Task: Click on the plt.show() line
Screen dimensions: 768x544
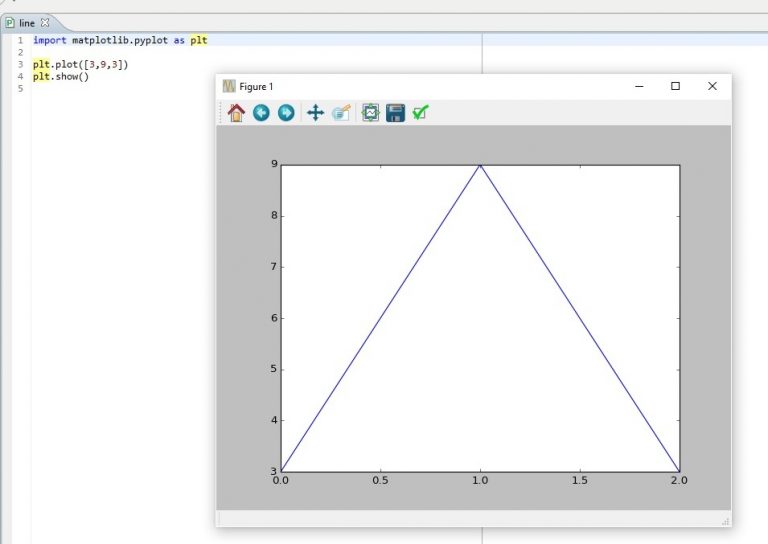Action: click(60, 76)
